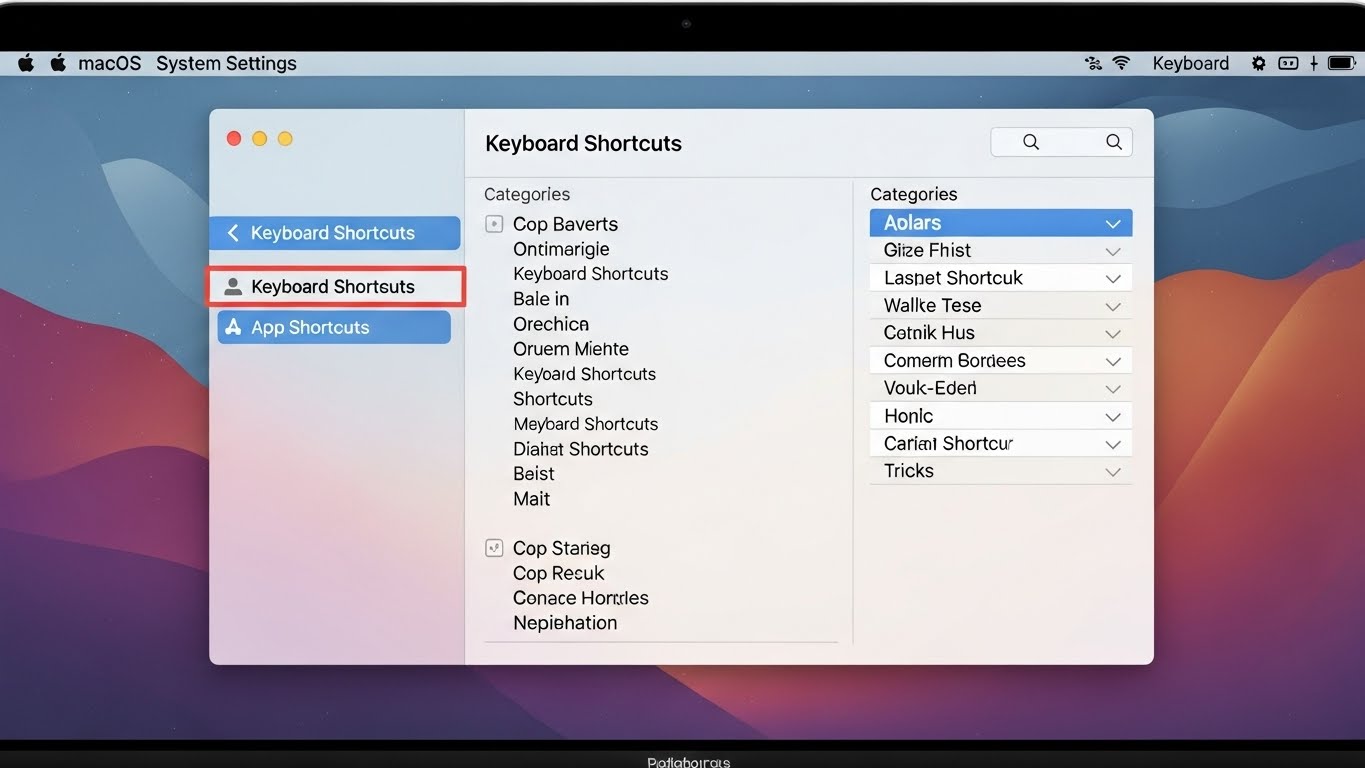
Task: Open the gear icon in menu bar
Action: click(1258, 63)
